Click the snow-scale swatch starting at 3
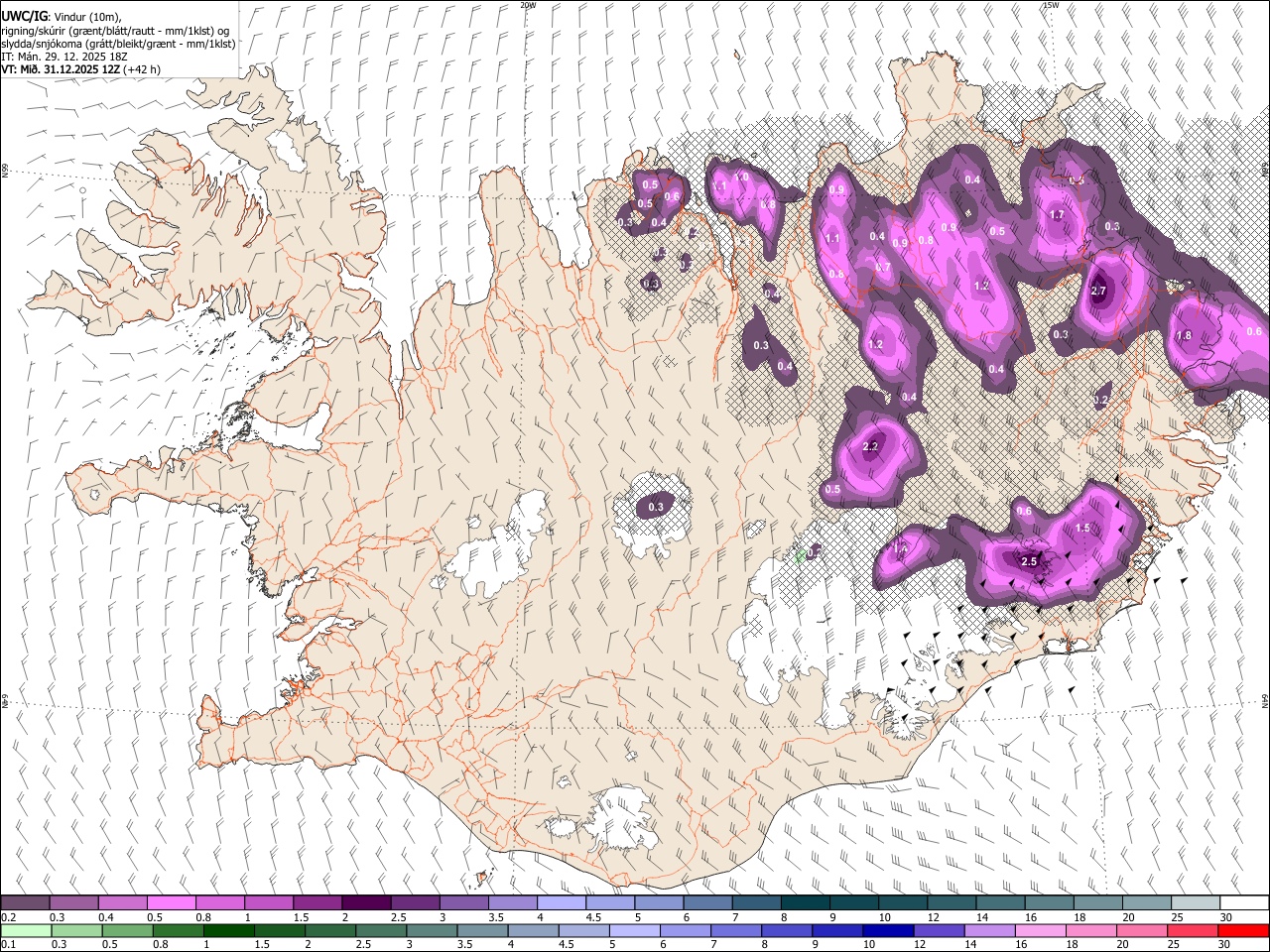This screenshot has height=952, width=1270. (462, 903)
